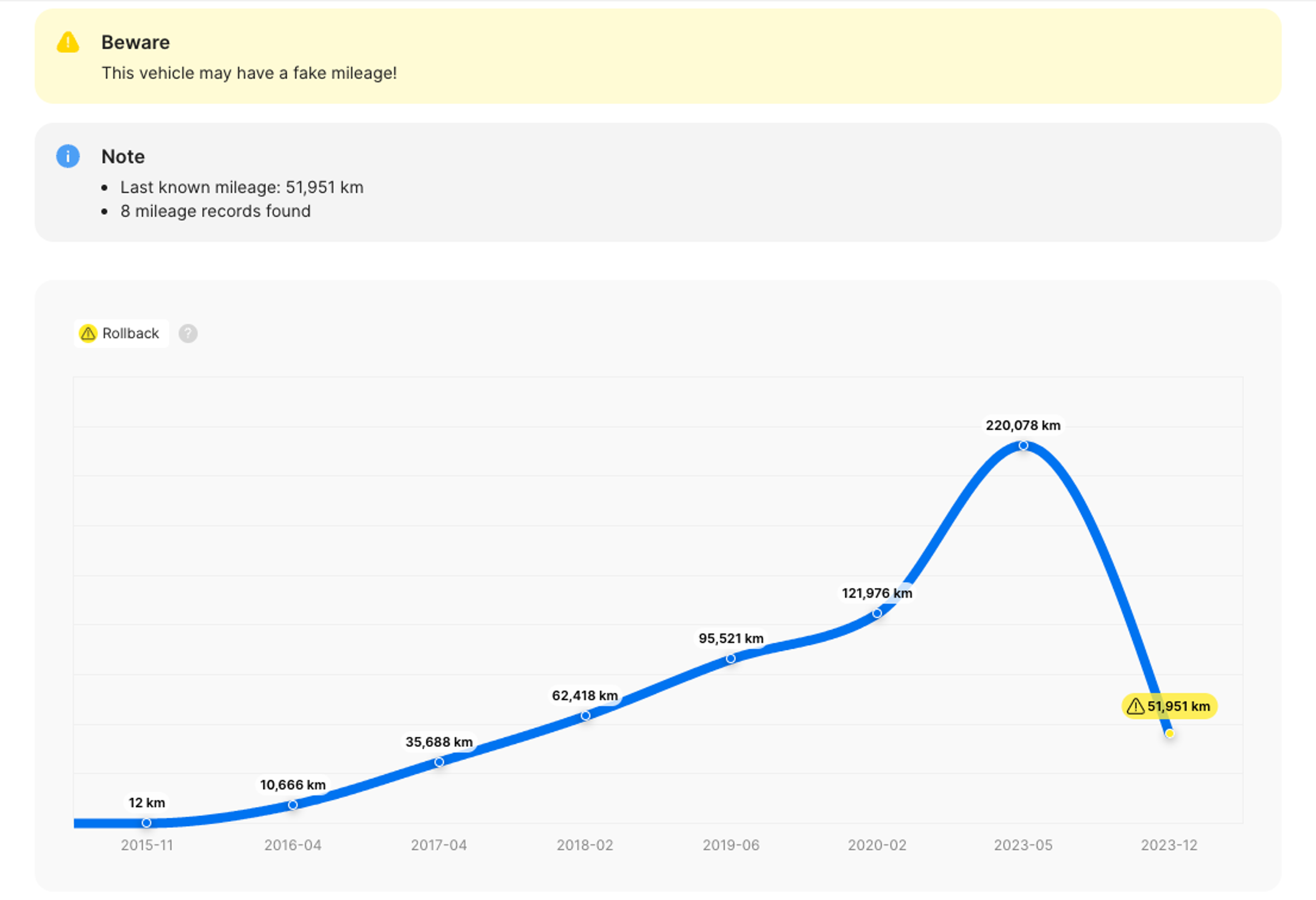Image resolution: width=1316 pixels, height=900 pixels.
Task: Click the 2019-06 axis date label
Action: pos(730,845)
